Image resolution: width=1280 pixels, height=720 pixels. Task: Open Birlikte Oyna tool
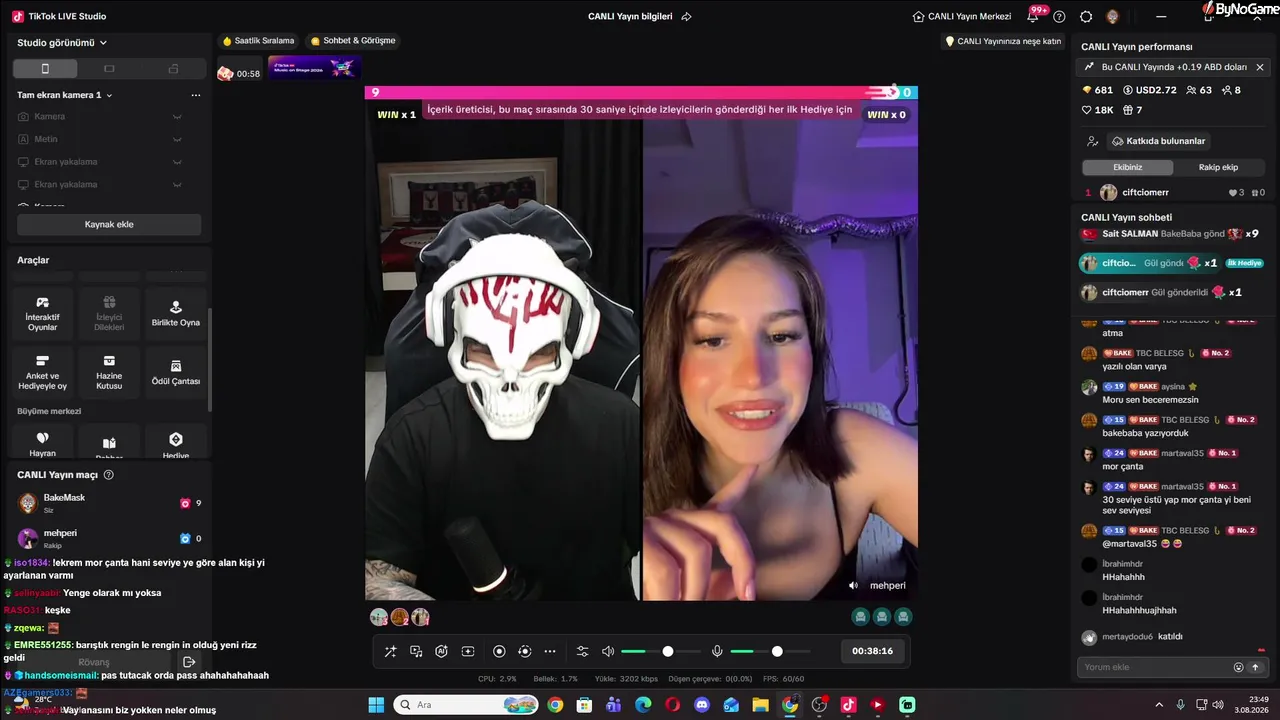click(176, 313)
